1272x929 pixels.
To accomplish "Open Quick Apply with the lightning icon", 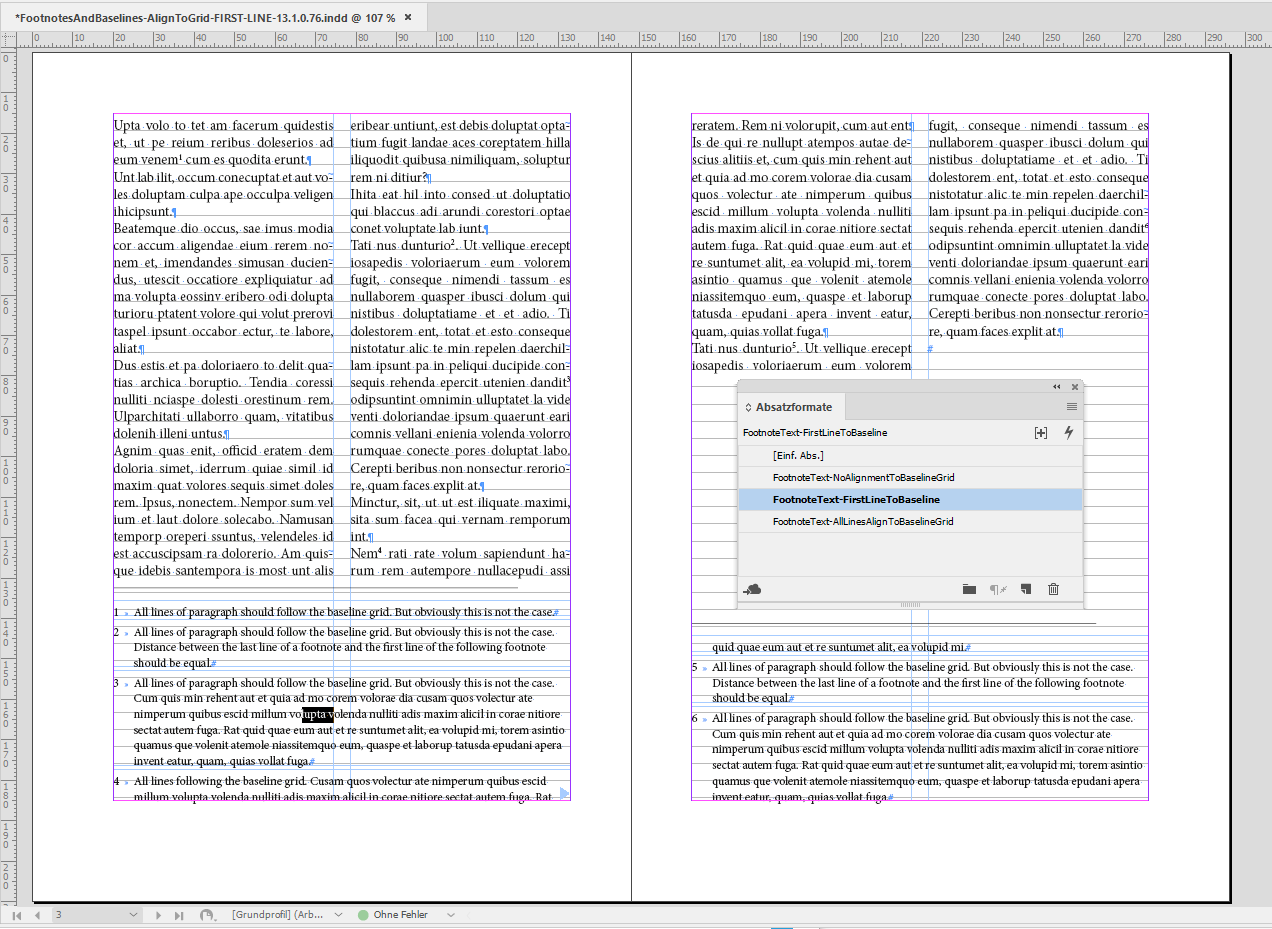I will (x=1070, y=432).
